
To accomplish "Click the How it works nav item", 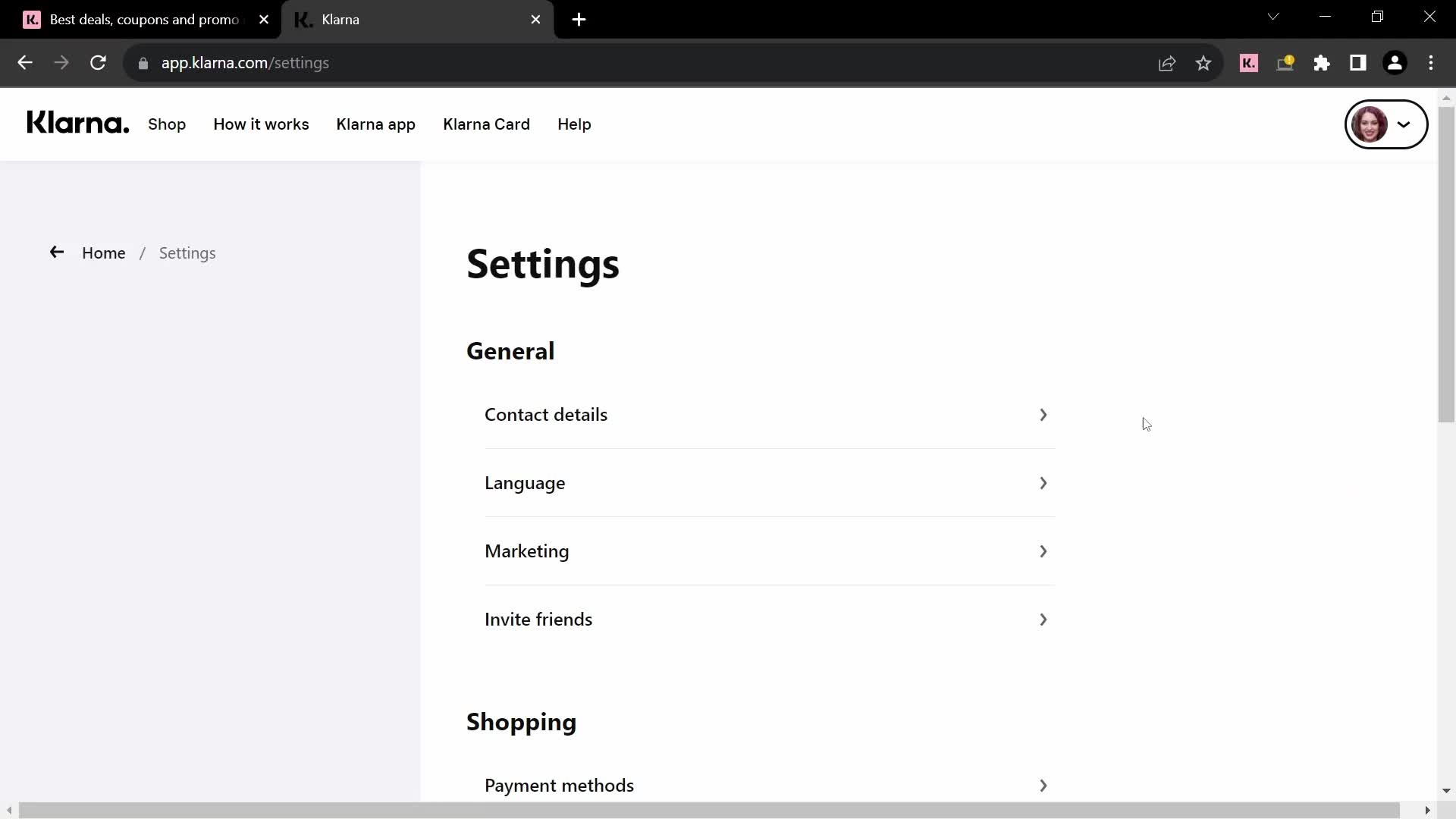I will (x=261, y=124).
